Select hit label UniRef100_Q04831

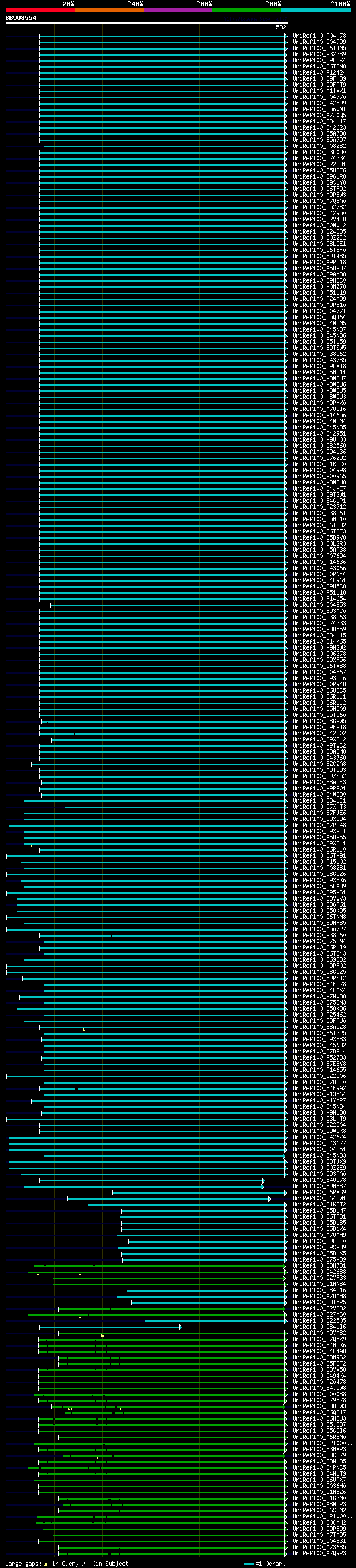coord(319,1541)
